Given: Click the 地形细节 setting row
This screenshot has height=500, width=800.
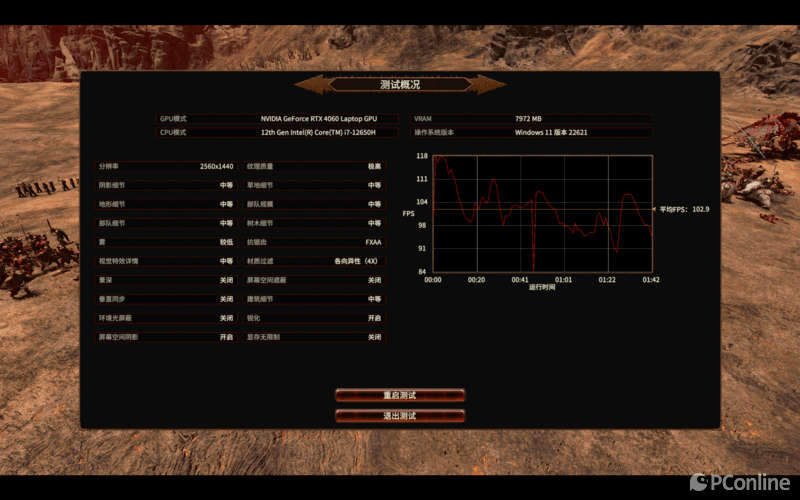Looking at the screenshot, I should coord(166,204).
